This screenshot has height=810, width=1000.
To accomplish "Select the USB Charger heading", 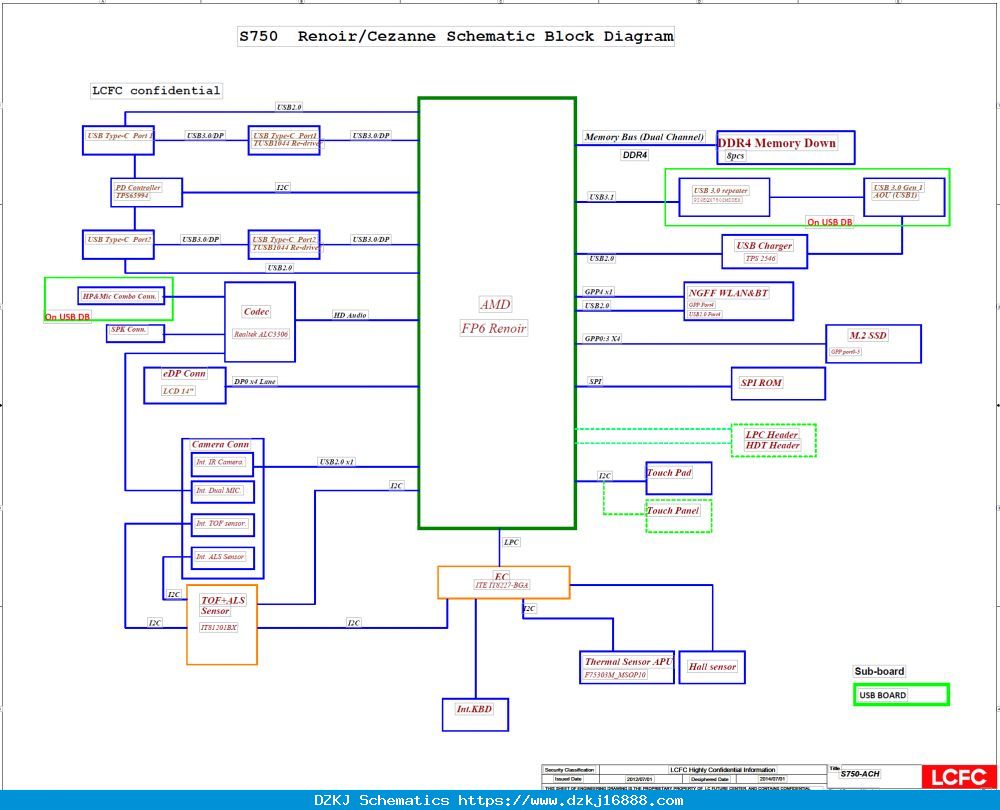I will pyautogui.click(x=764, y=246).
